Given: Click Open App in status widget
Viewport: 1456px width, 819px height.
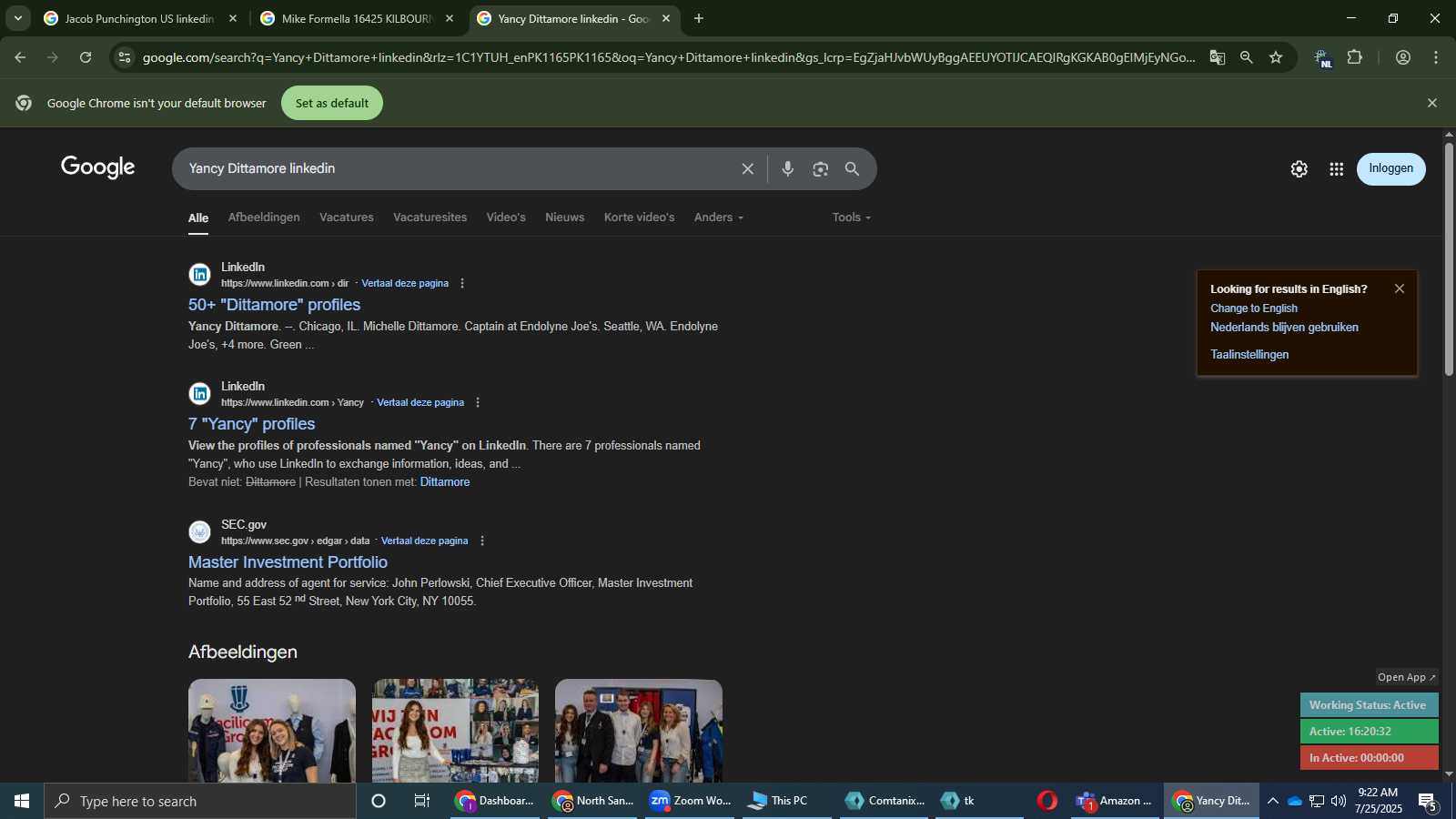Looking at the screenshot, I should pyautogui.click(x=1406, y=677).
